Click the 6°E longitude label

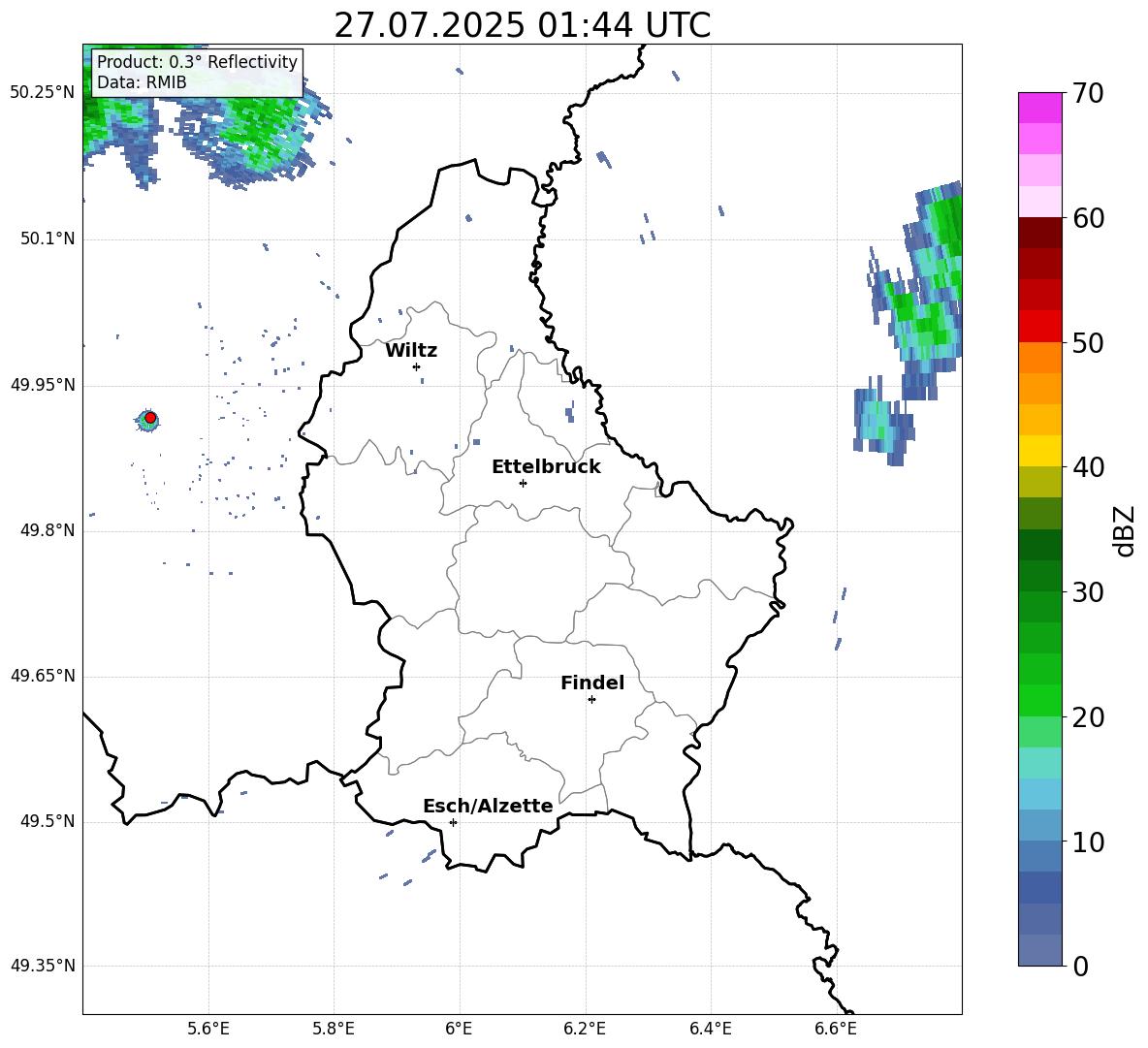coord(459,1029)
